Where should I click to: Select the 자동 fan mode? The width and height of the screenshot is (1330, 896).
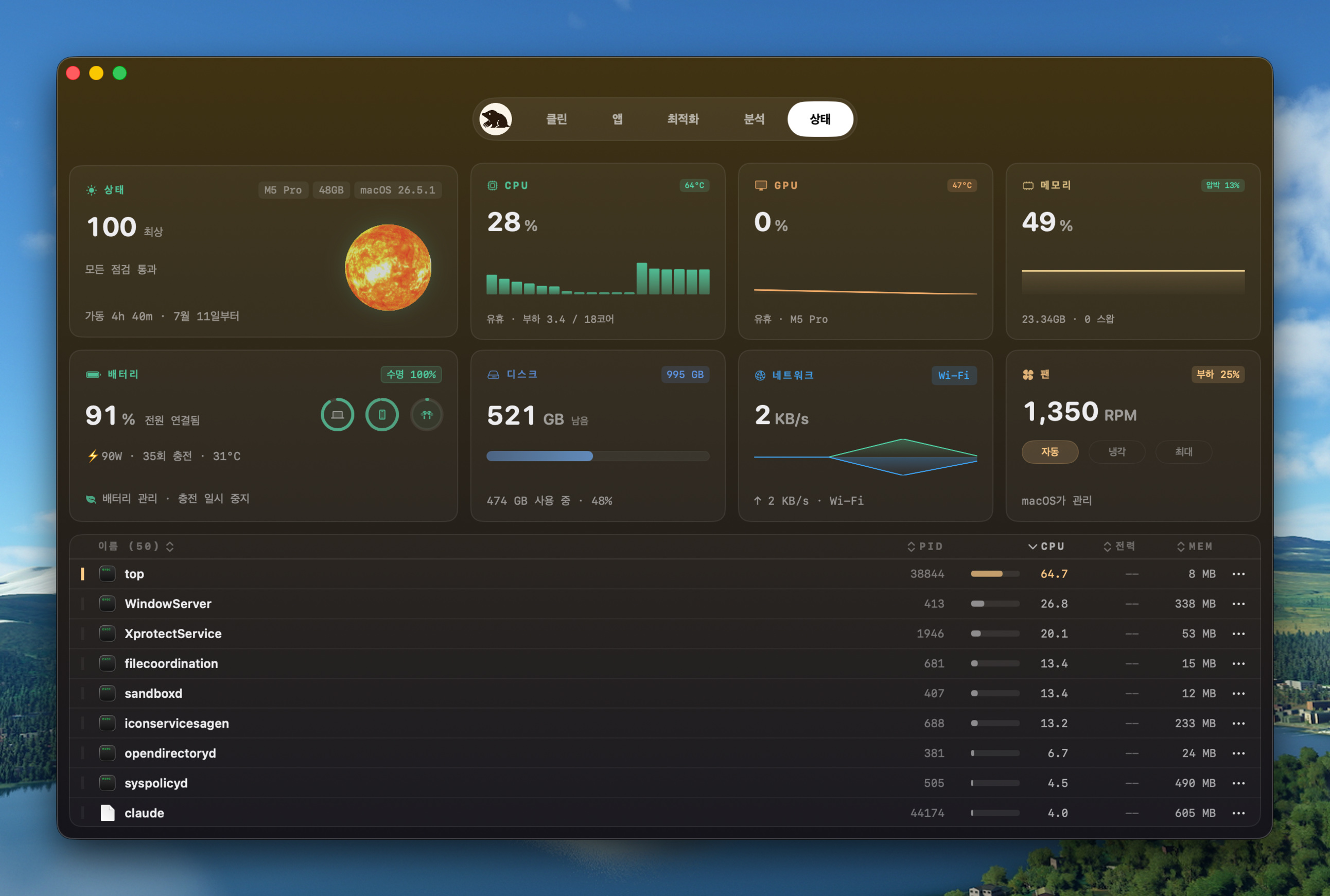tap(1050, 451)
